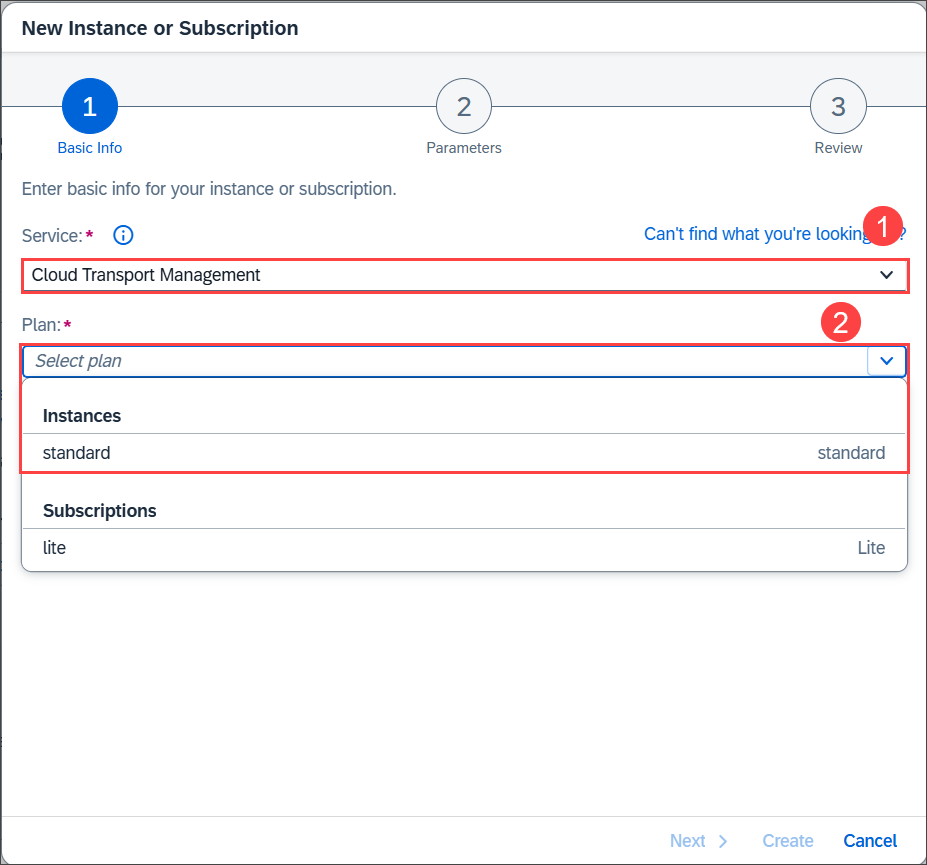Click the 'New Instance or Subscription' title

160,28
